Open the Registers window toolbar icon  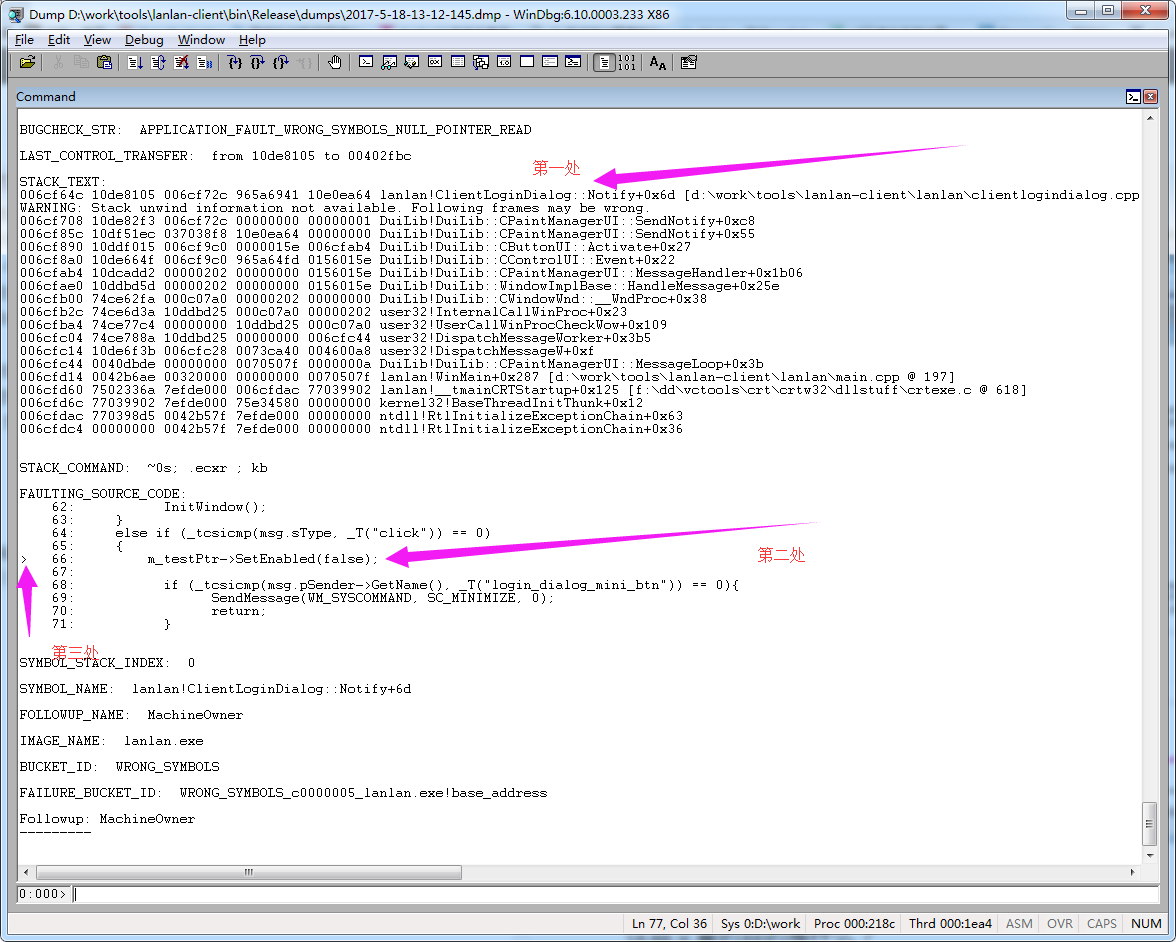pos(435,62)
